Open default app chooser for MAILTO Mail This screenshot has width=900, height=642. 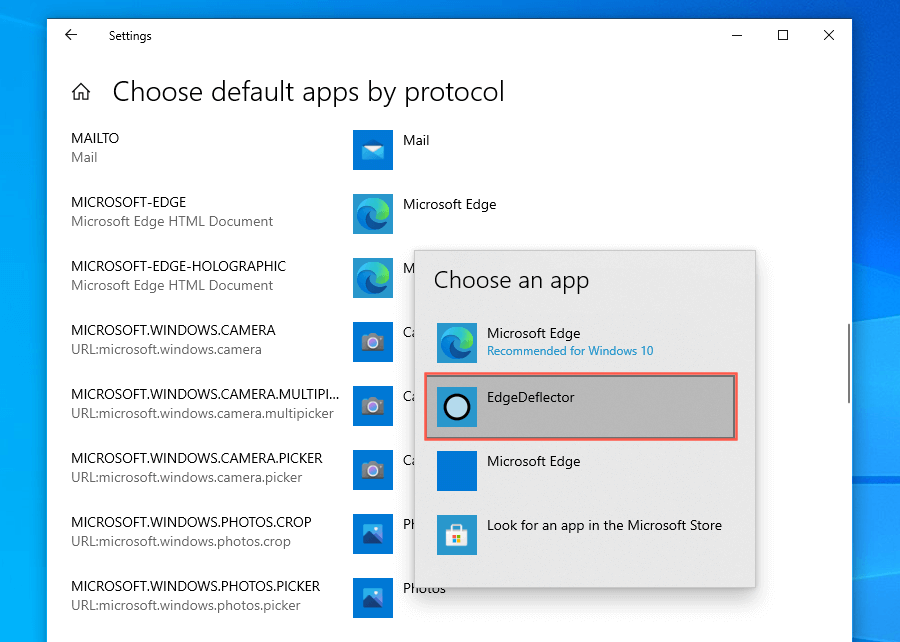(416, 141)
